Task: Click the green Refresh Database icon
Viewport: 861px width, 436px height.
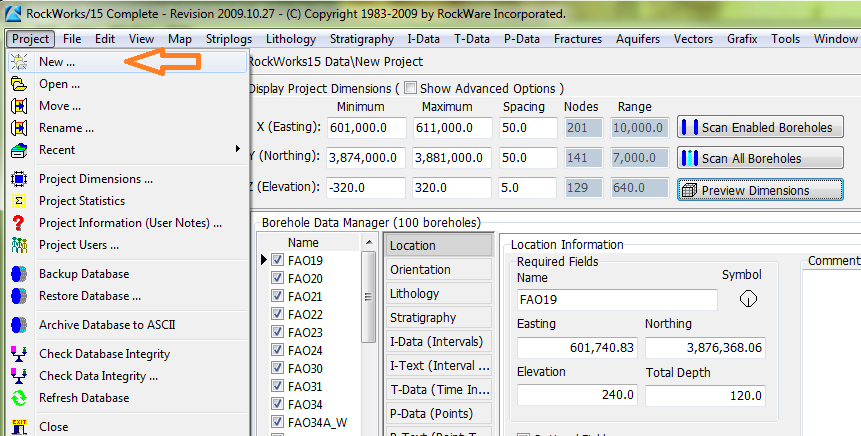Action: 19,398
